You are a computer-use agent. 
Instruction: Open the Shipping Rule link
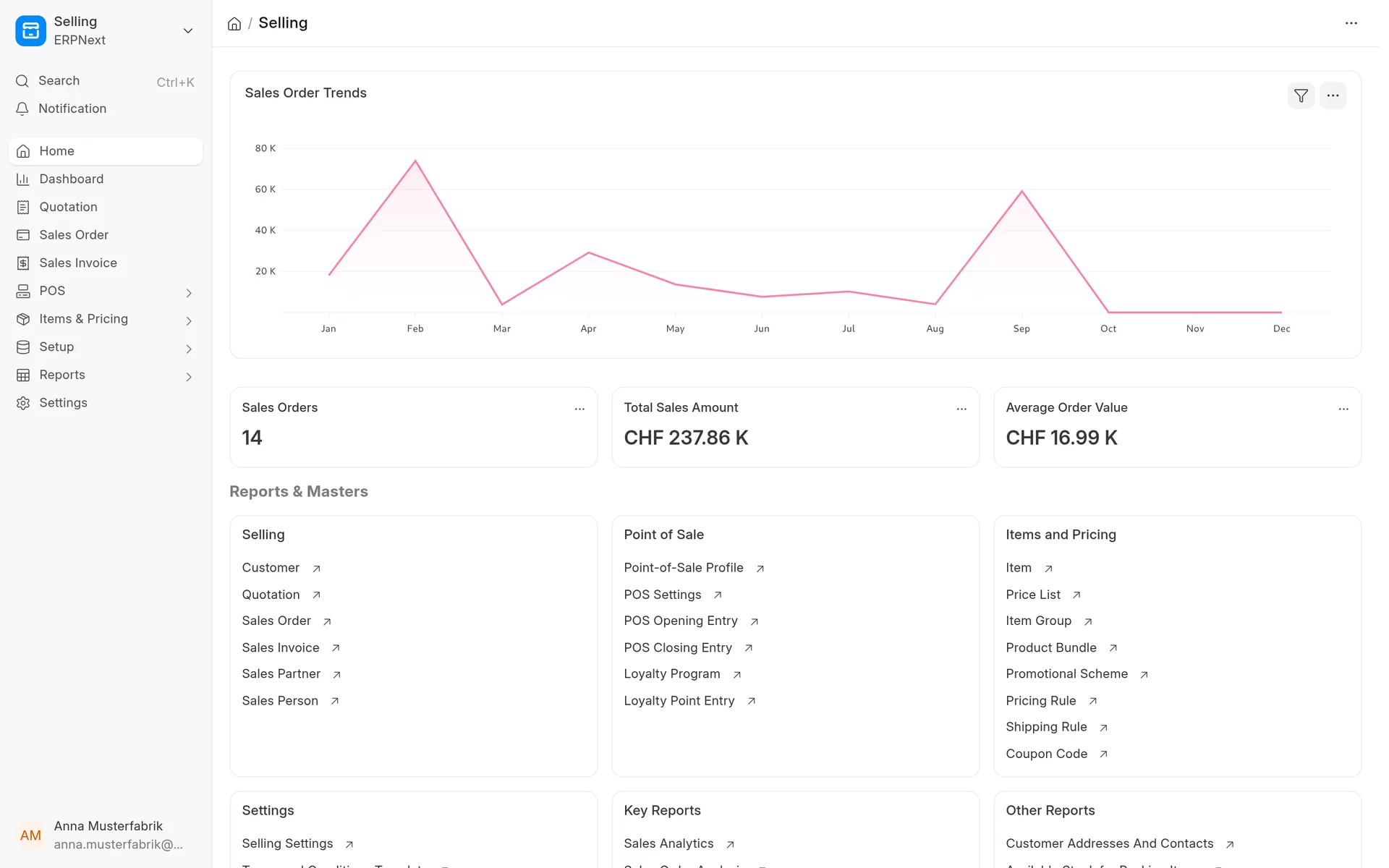click(x=1046, y=727)
